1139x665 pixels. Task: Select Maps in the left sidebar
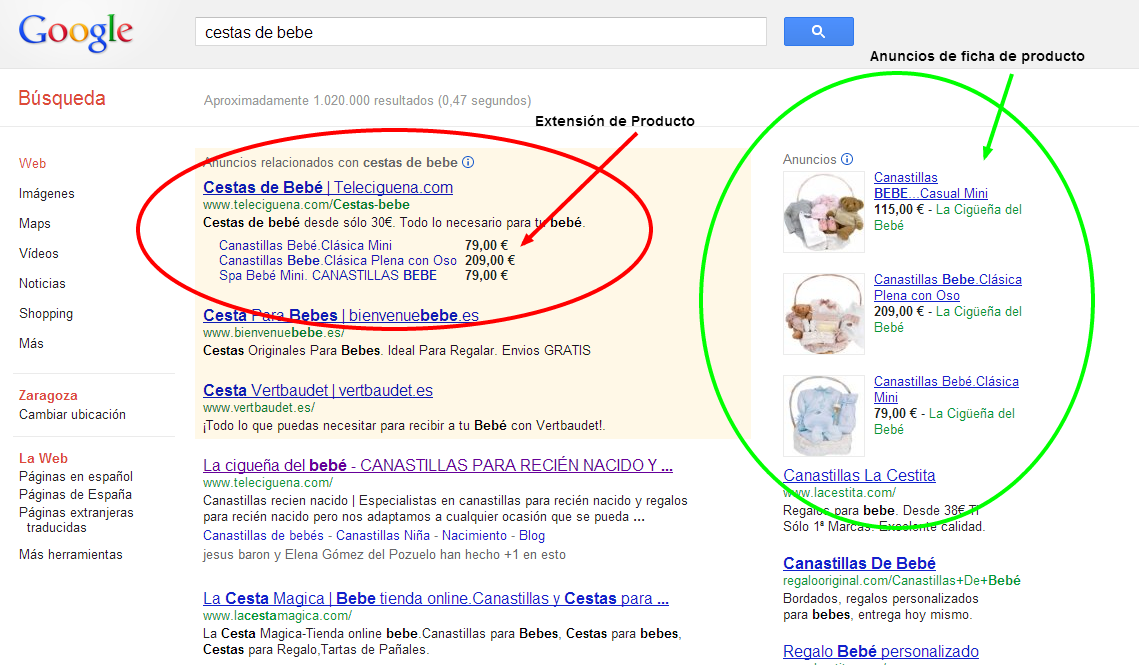click(35, 223)
